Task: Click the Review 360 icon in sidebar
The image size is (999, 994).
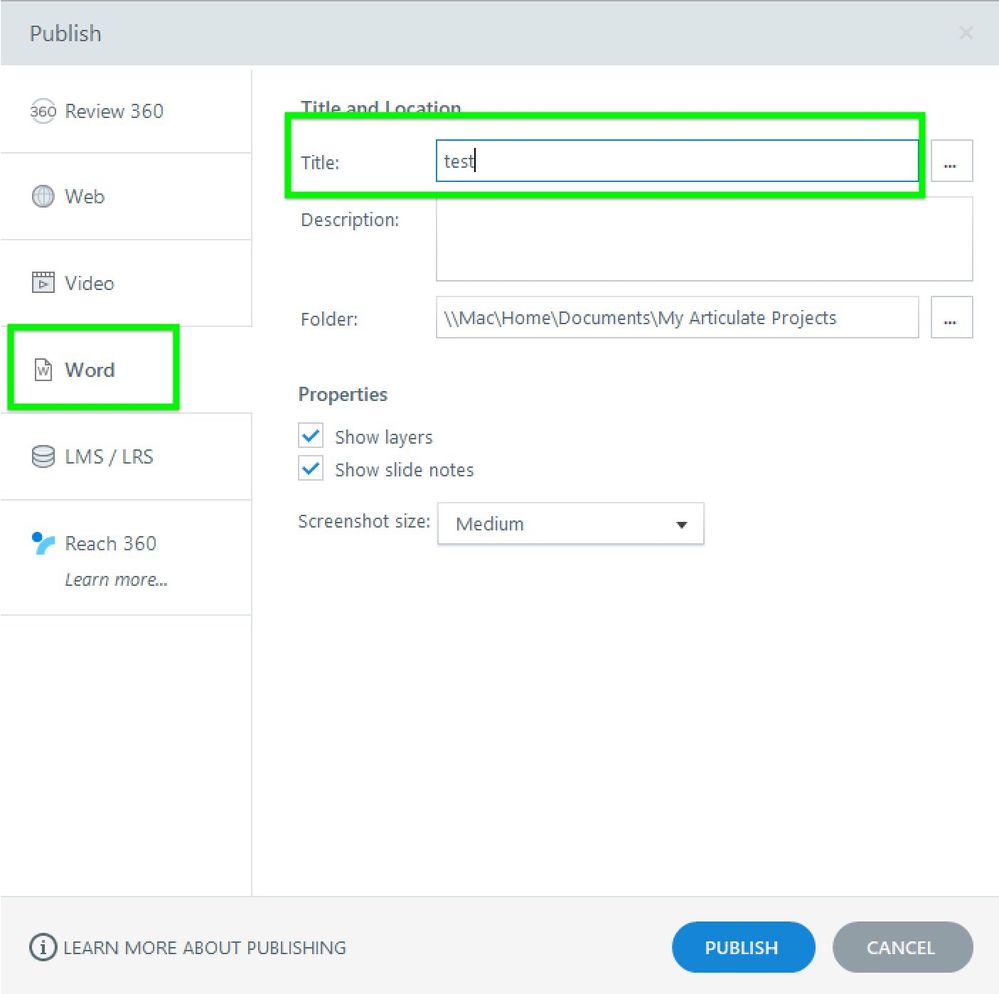Action: (43, 111)
